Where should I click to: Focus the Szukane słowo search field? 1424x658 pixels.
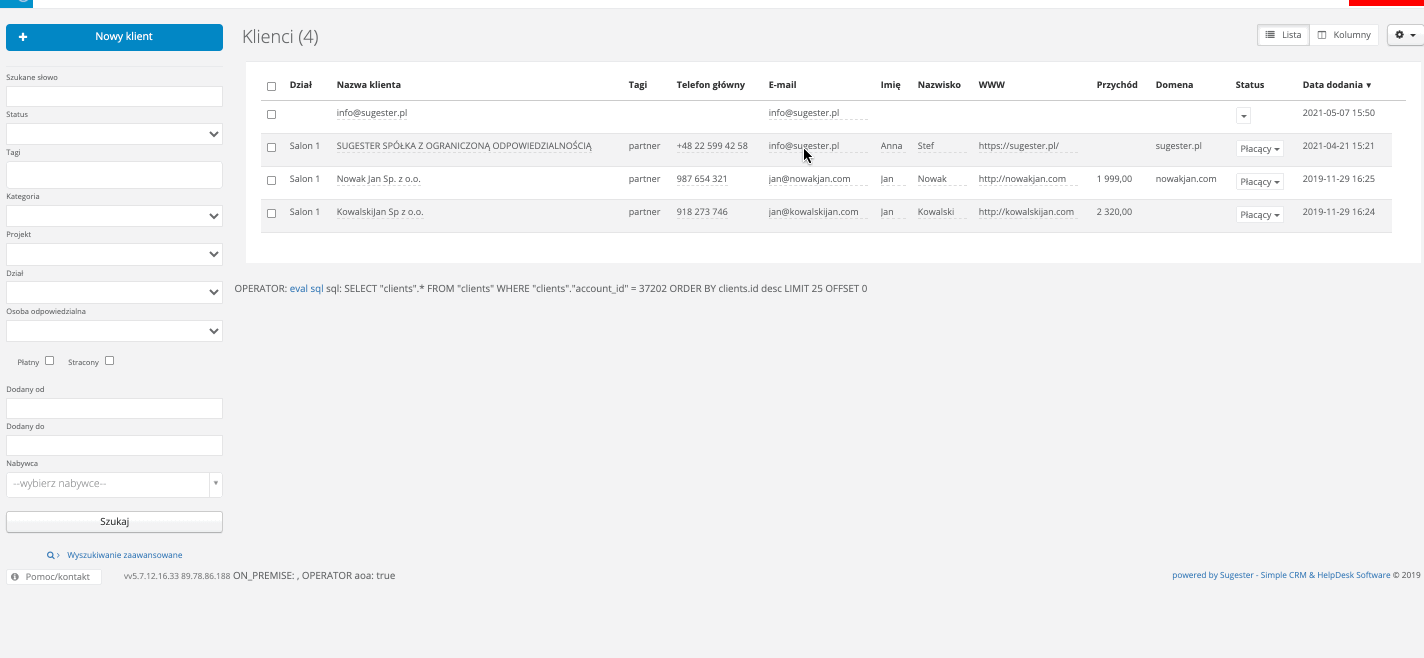tap(114, 96)
